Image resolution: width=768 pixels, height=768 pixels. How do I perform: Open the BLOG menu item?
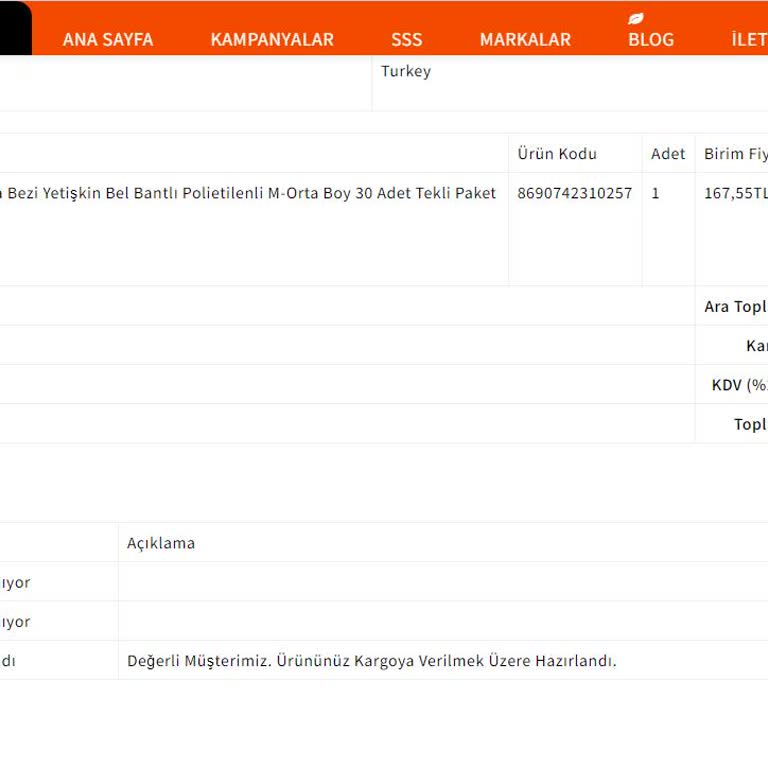pos(651,40)
